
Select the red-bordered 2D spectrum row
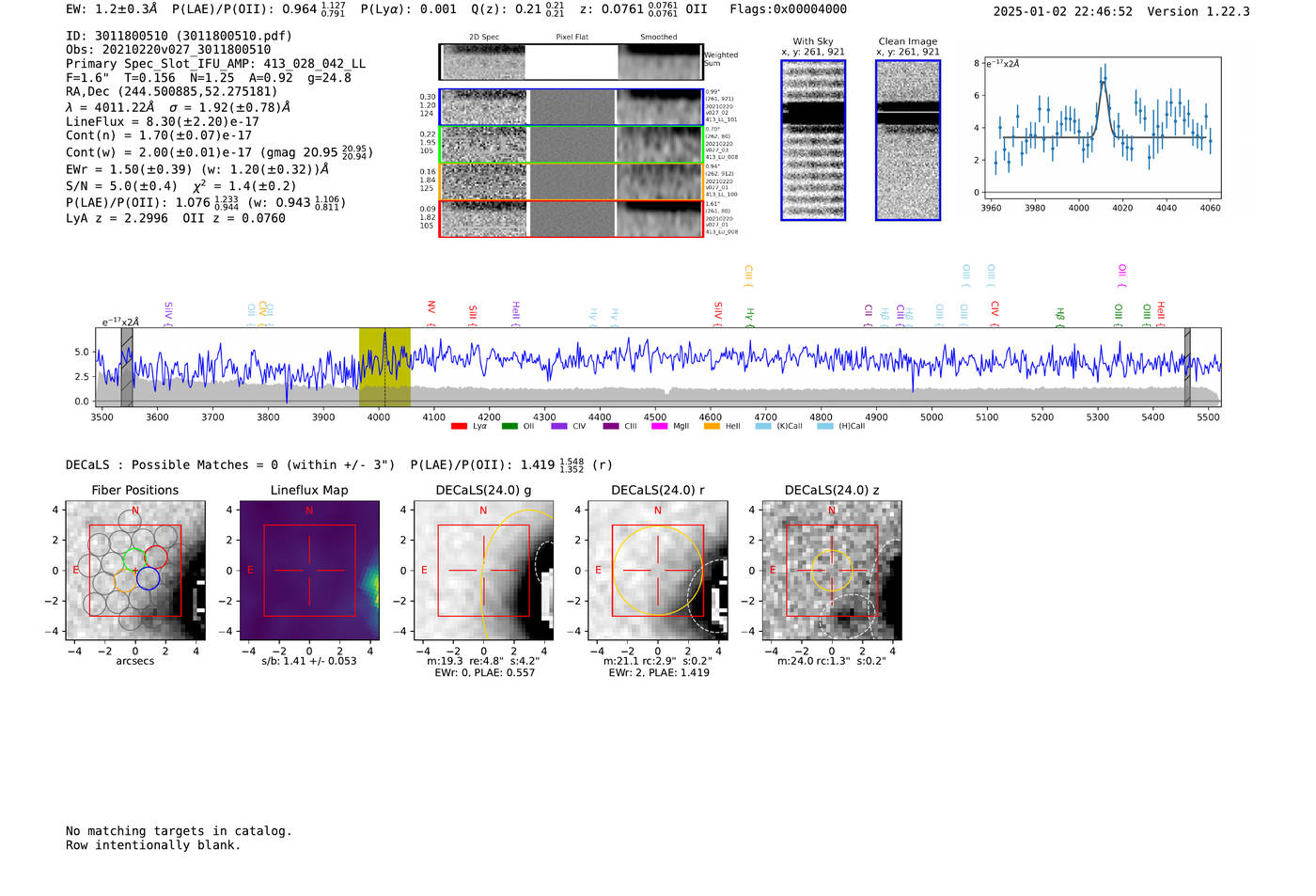[x=571, y=218]
